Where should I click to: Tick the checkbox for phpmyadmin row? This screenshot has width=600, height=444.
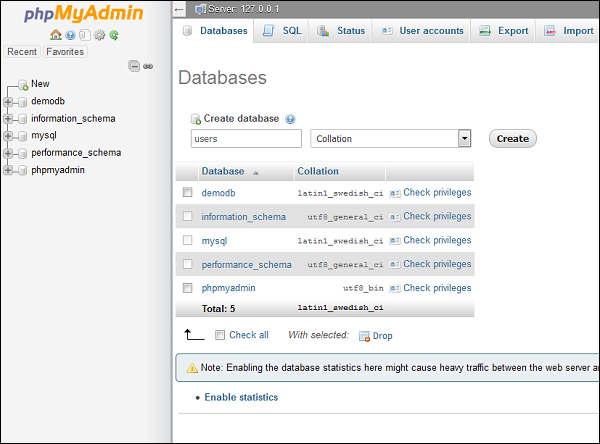(187, 288)
